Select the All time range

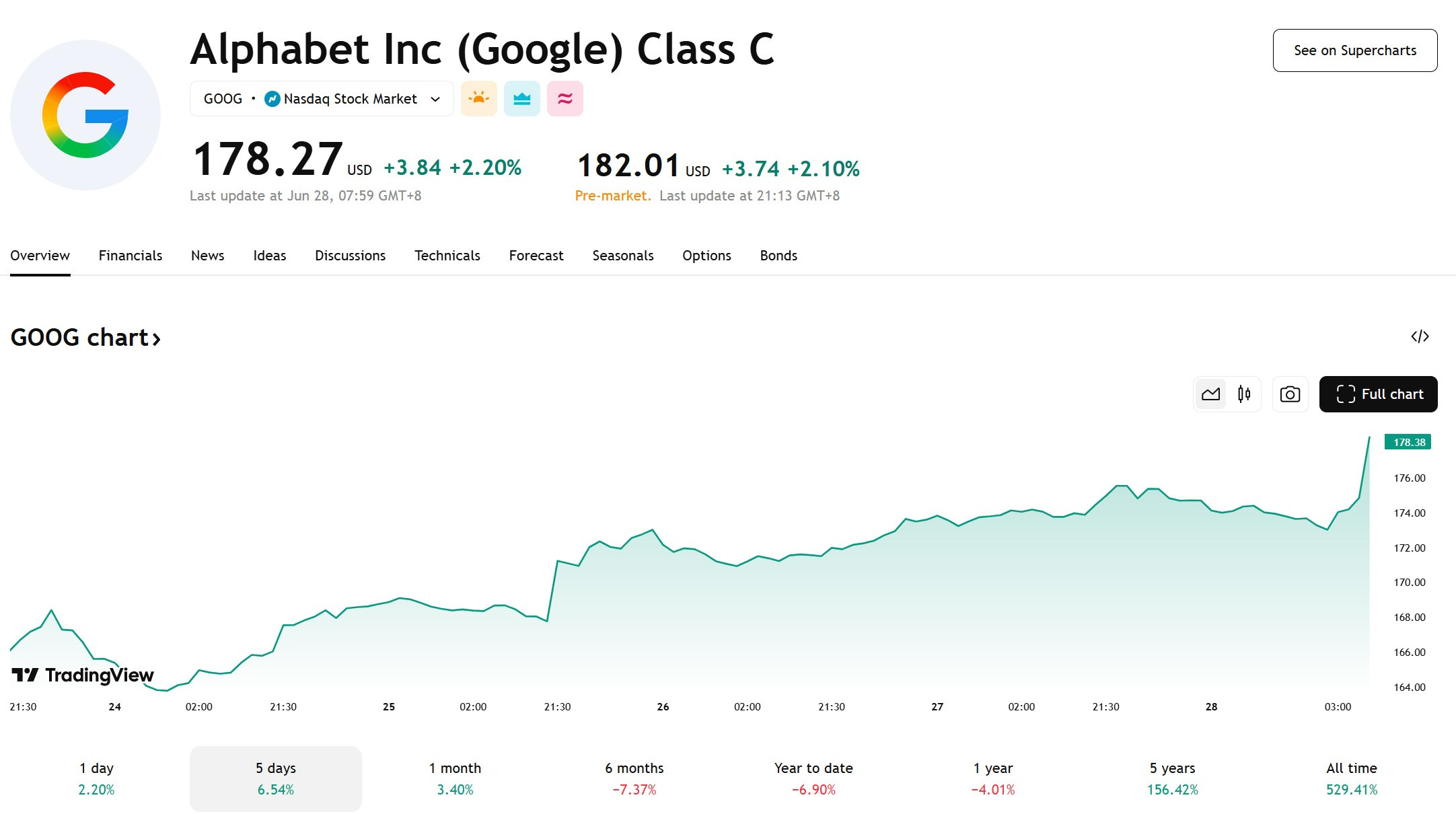pyautogui.click(x=1352, y=778)
